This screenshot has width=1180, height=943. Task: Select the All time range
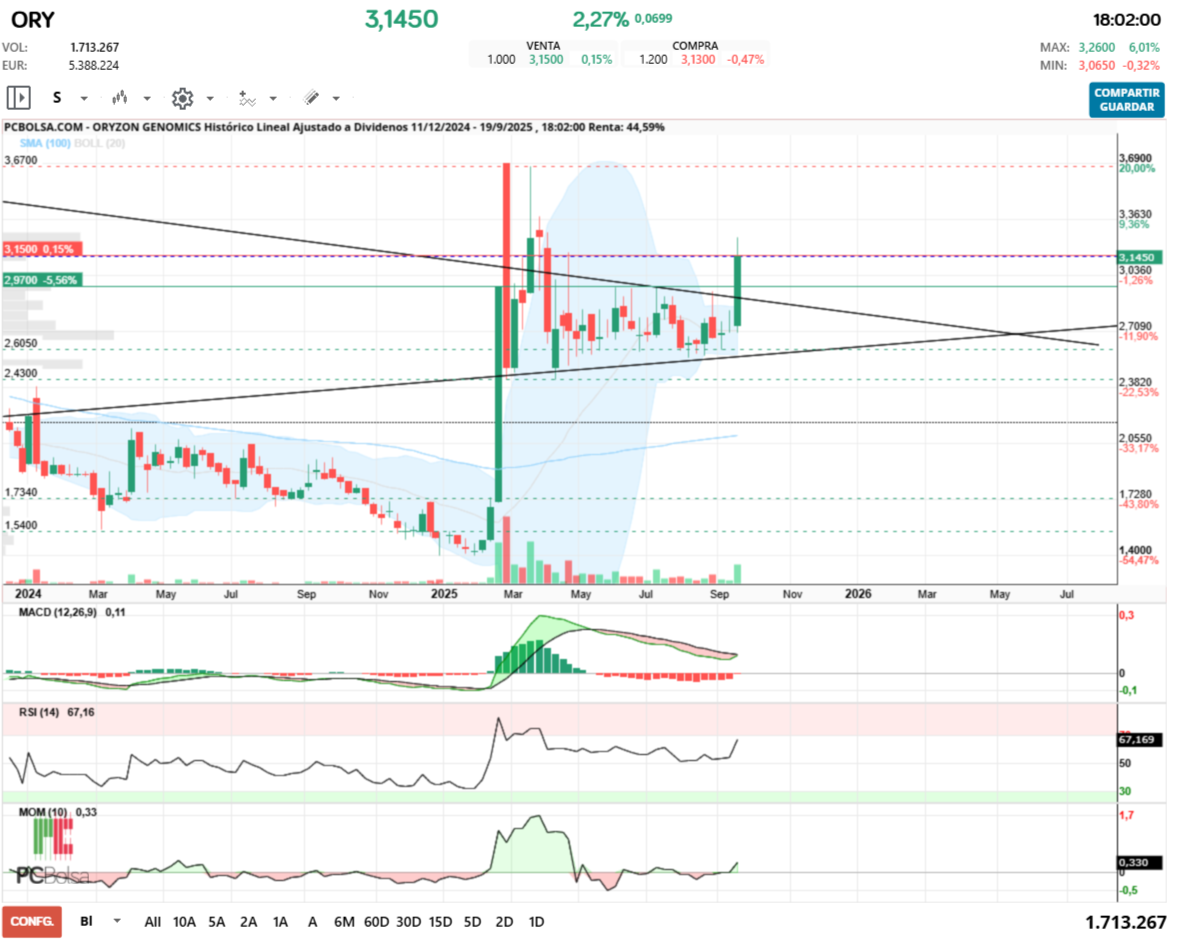[x=153, y=922]
